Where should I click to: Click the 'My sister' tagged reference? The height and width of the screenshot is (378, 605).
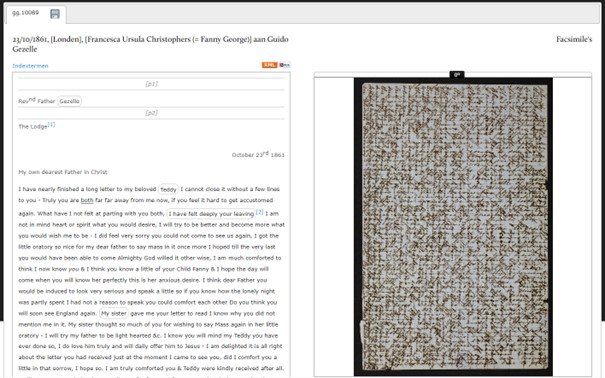pyautogui.click(x=113, y=314)
